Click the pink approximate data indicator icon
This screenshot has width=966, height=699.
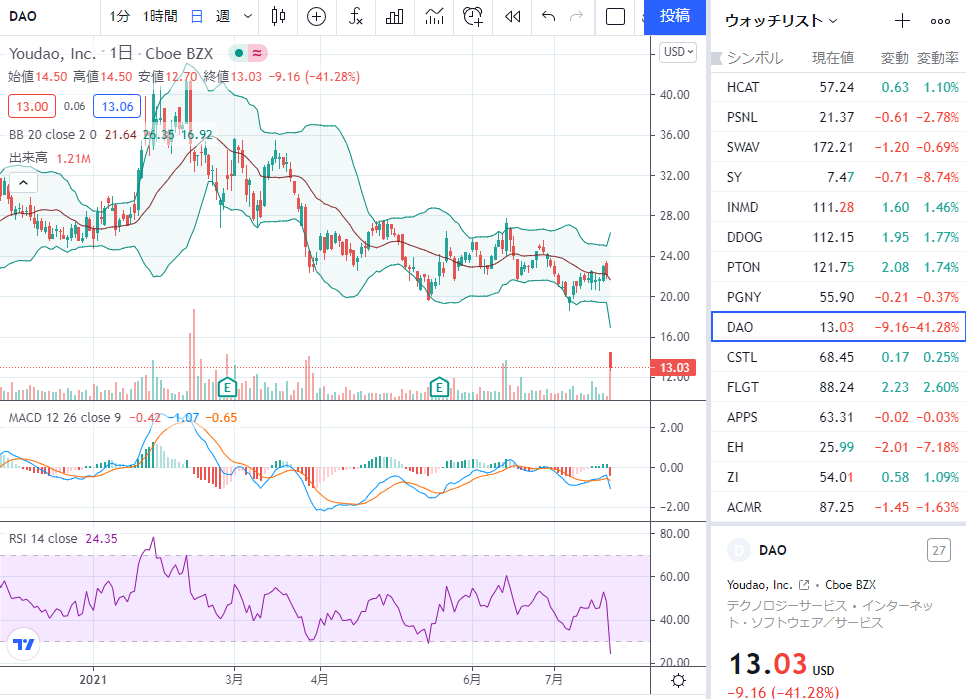click(x=257, y=54)
